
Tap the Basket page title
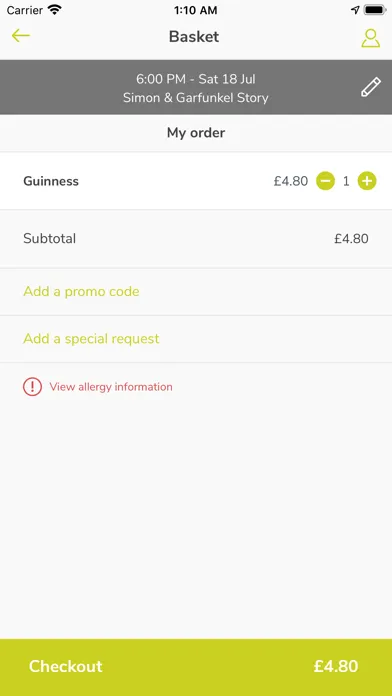click(x=194, y=36)
